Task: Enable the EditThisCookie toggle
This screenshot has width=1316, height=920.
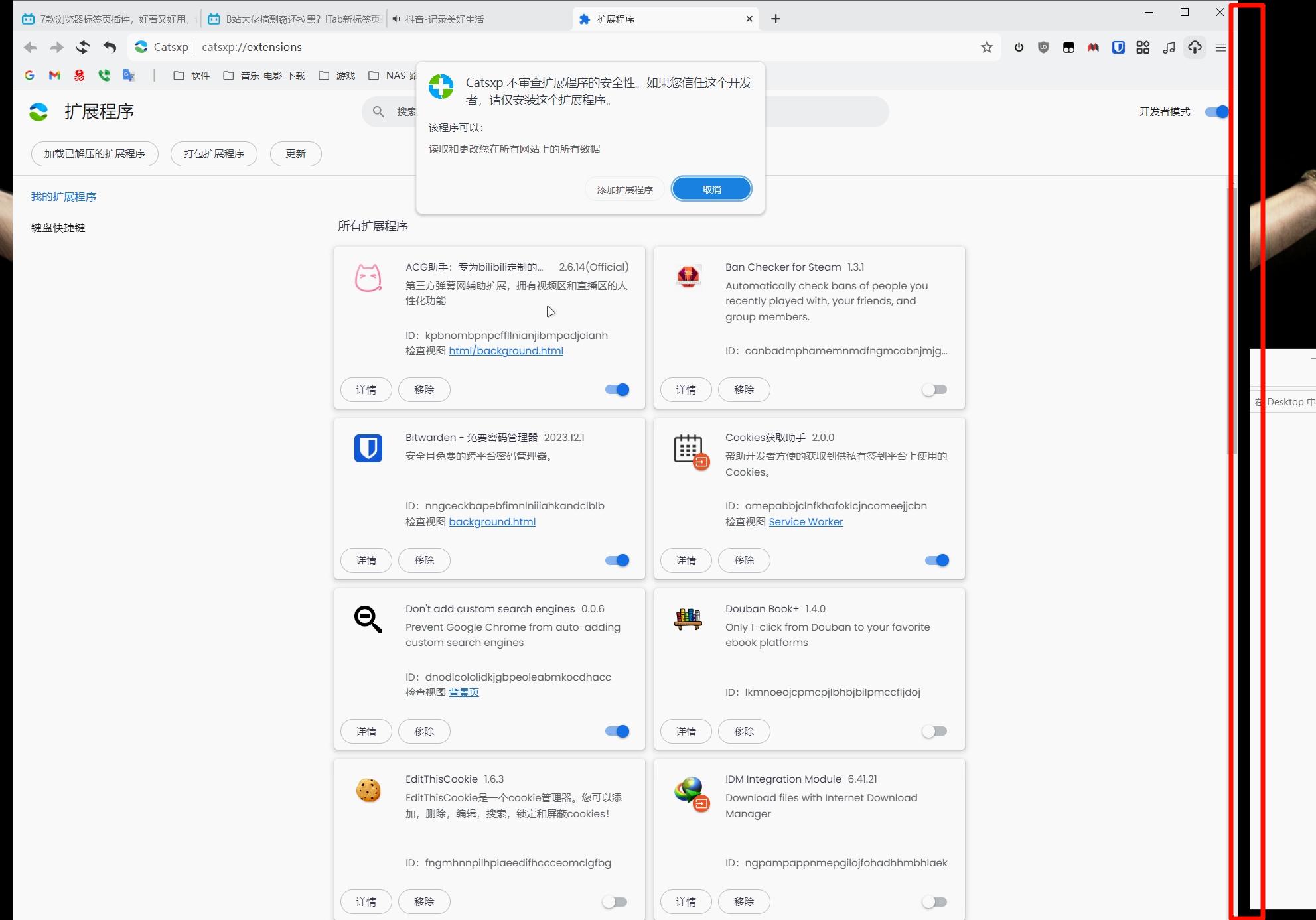Action: tap(615, 902)
